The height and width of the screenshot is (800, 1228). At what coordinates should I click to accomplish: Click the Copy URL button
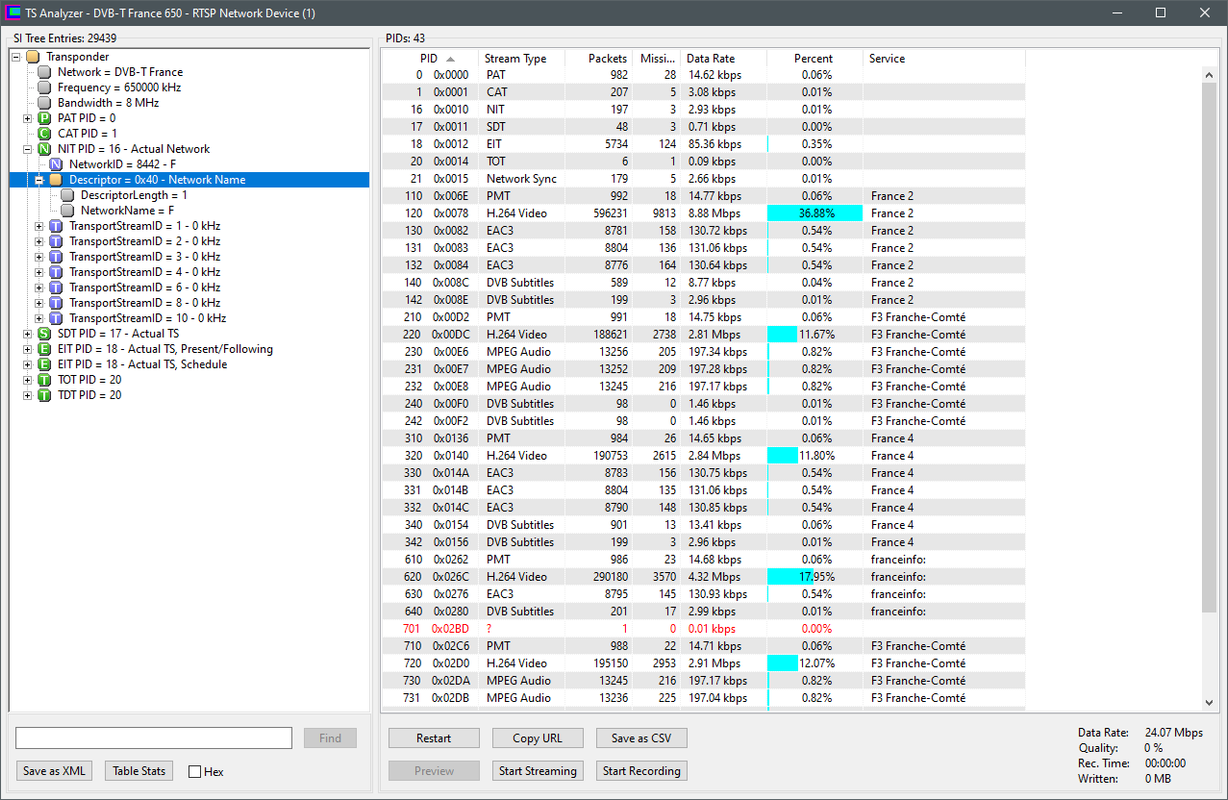538,738
